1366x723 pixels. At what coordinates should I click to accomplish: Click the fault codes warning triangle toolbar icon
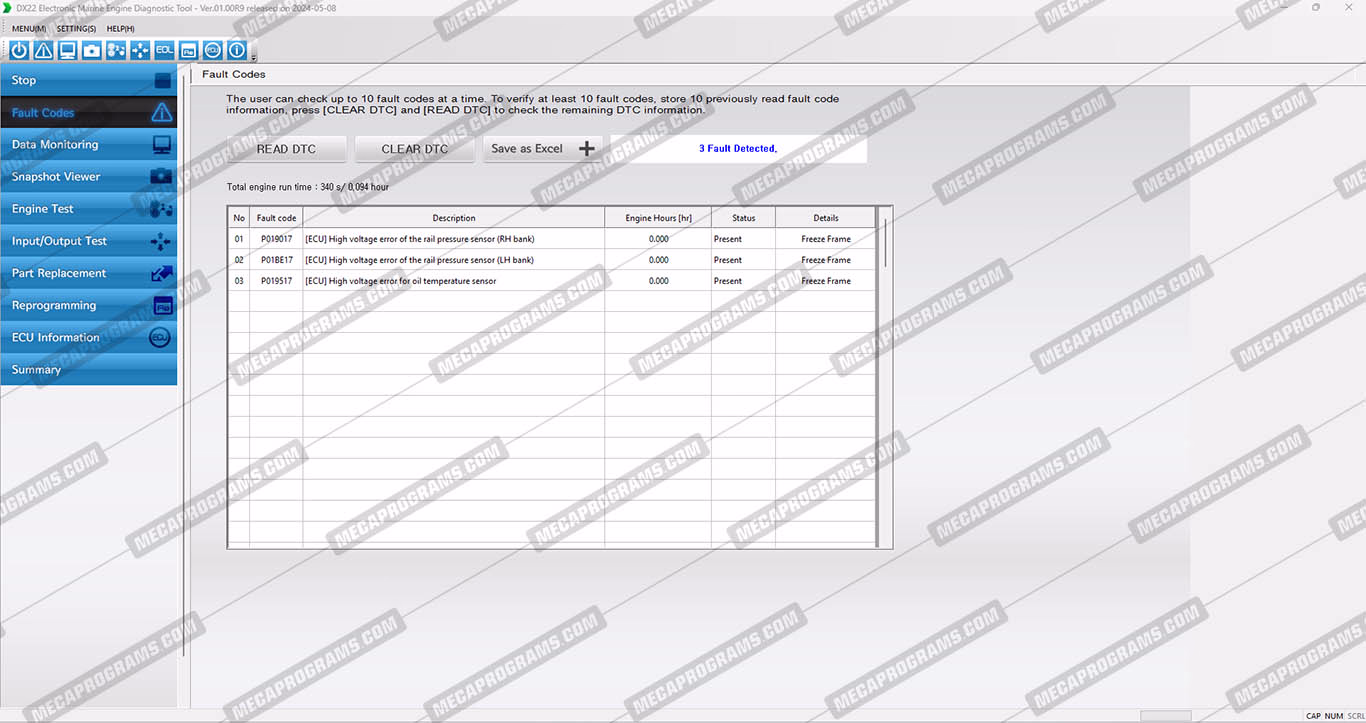tap(43, 50)
